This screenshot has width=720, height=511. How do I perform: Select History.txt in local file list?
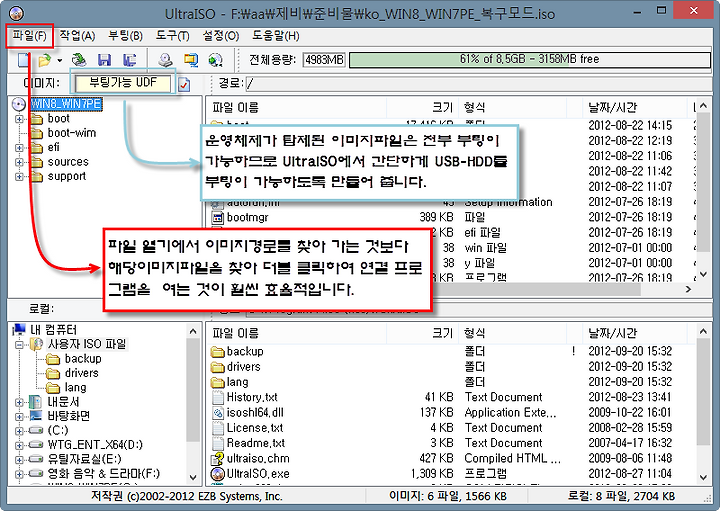pos(252,397)
